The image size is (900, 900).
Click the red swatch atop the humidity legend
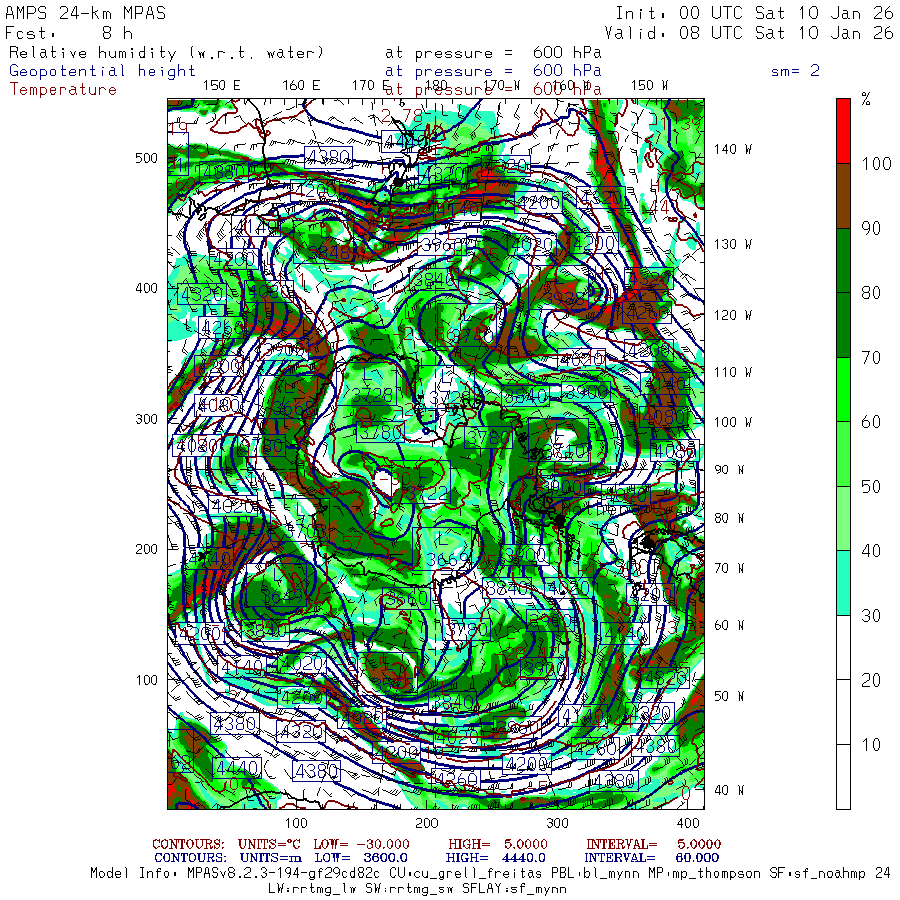(843, 130)
